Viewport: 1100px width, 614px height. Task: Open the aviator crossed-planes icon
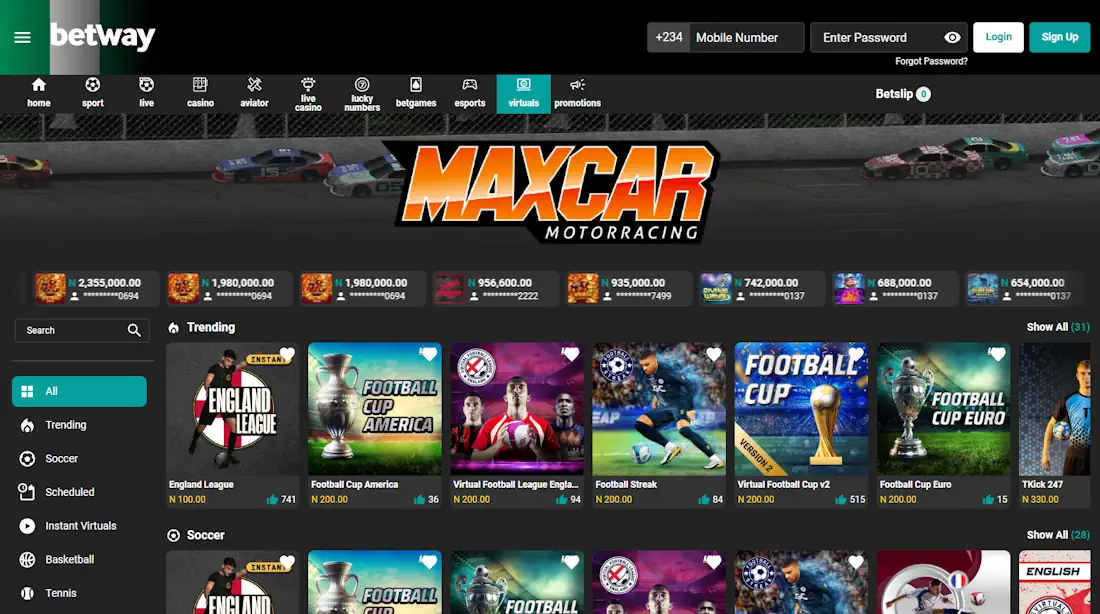point(254,88)
